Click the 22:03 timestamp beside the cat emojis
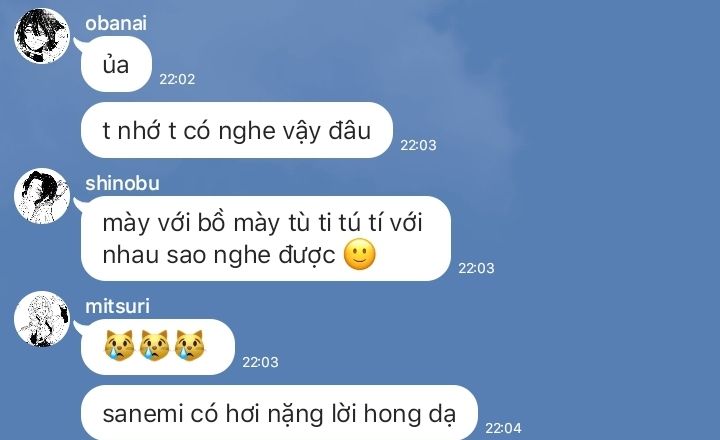This screenshot has height=440, width=720. click(260, 362)
